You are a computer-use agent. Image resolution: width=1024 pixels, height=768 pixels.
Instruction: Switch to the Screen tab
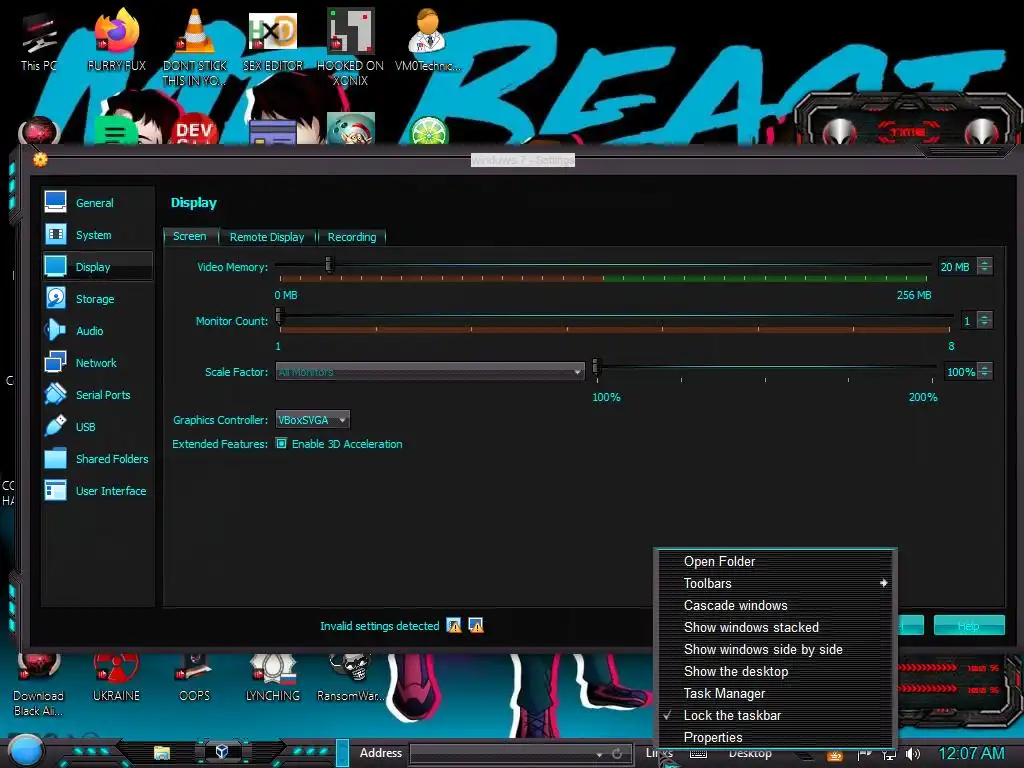click(x=189, y=236)
